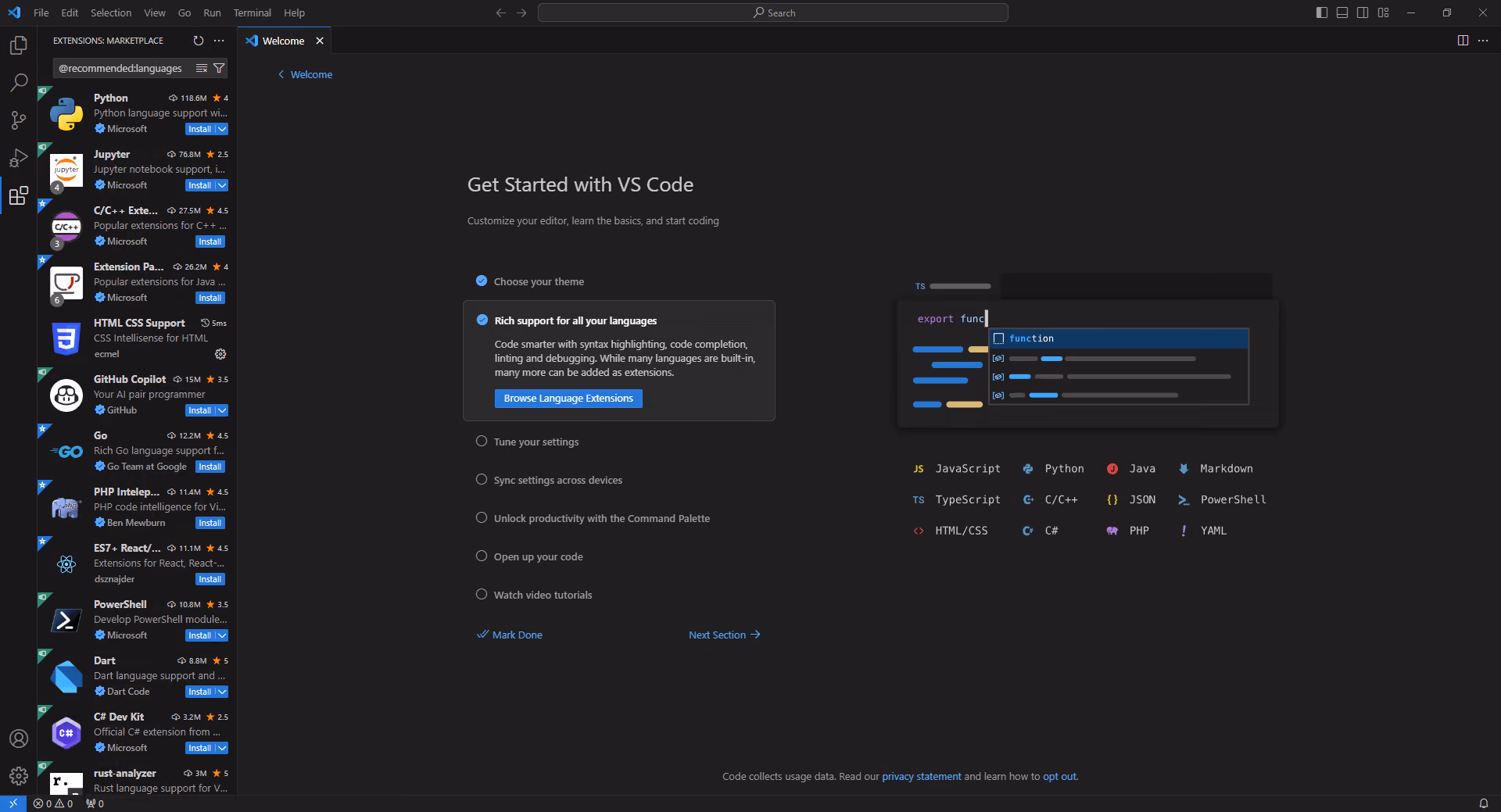Viewport: 1501px width, 812px height.
Task: Go forward navigation arrow
Action: pyautogui.click(x=521, y=13)
